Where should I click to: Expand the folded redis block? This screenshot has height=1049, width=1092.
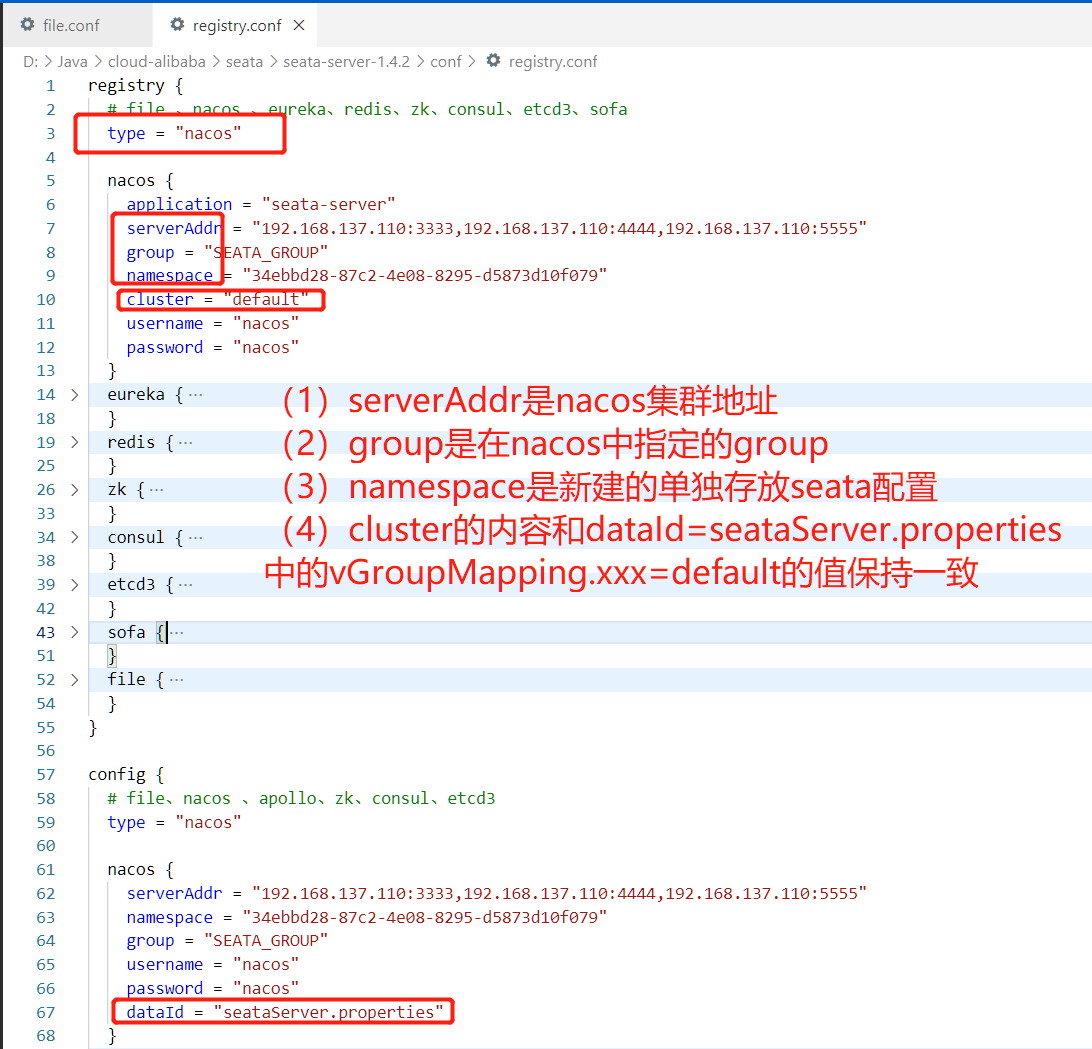75,442
